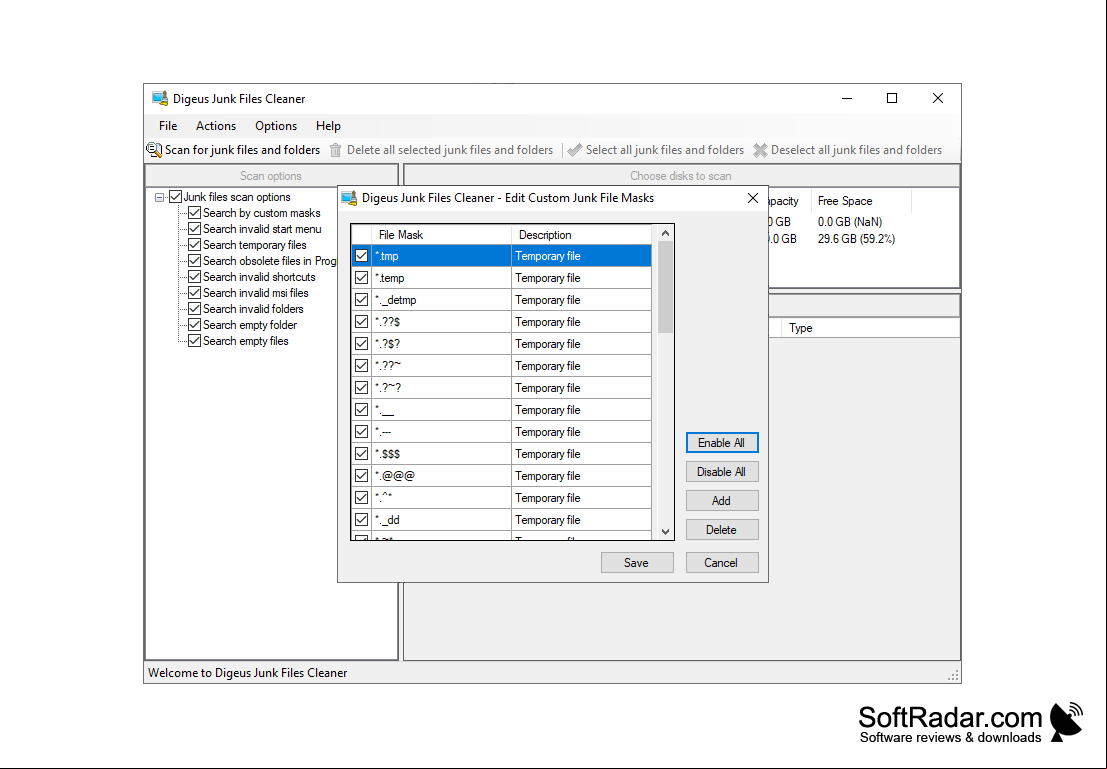Viewport: 1107px width, 769px height.
Task: Click Delete all selected junk files and folders
Action: coord(442,150)
